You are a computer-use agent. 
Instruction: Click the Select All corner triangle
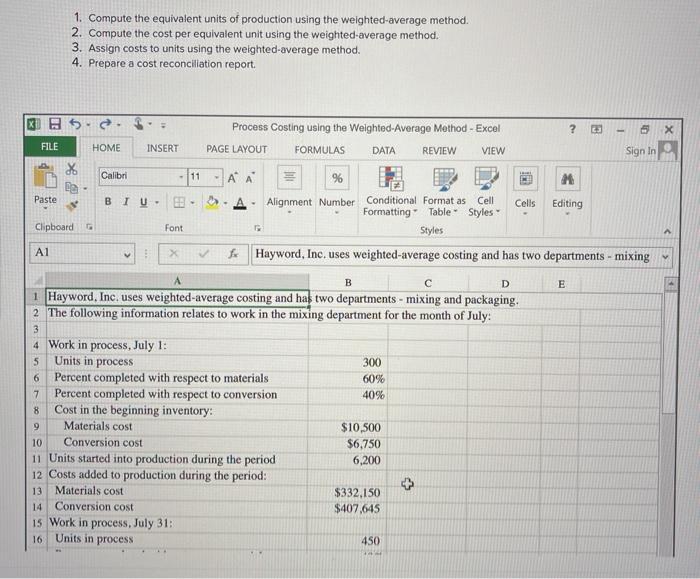[38, 280]
